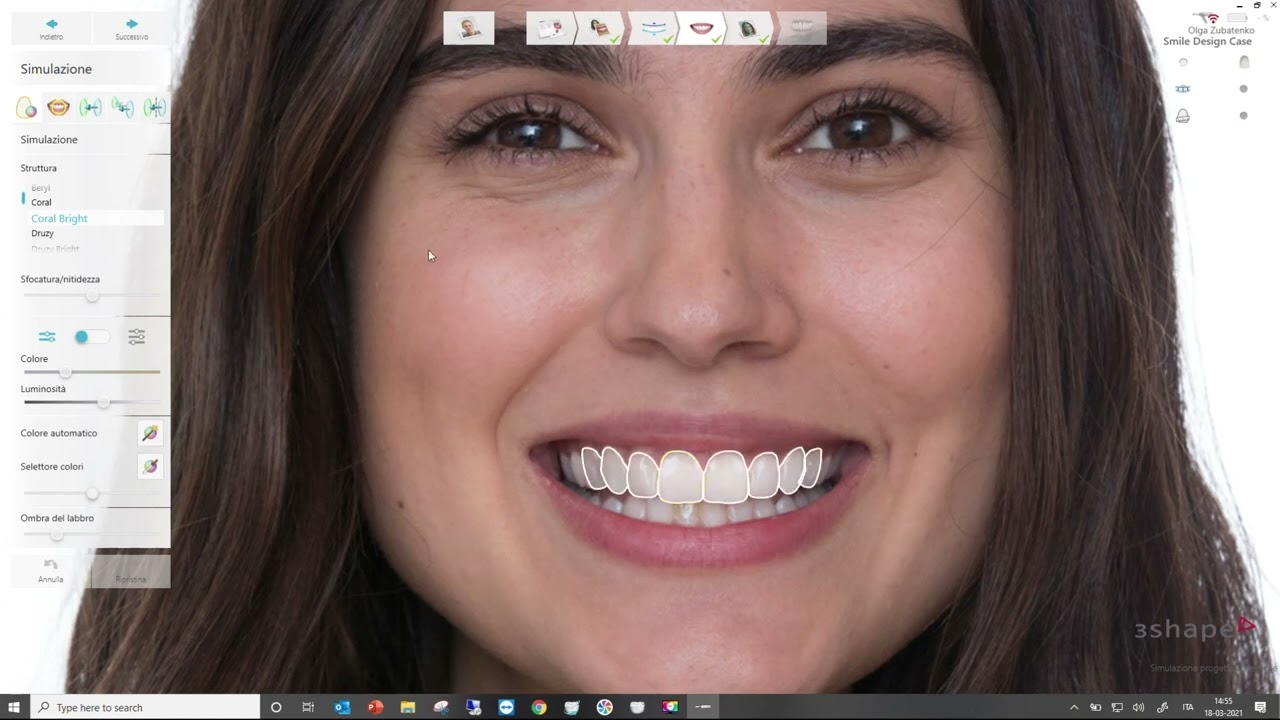Open Cortana from the taskbar

(276, 707)
